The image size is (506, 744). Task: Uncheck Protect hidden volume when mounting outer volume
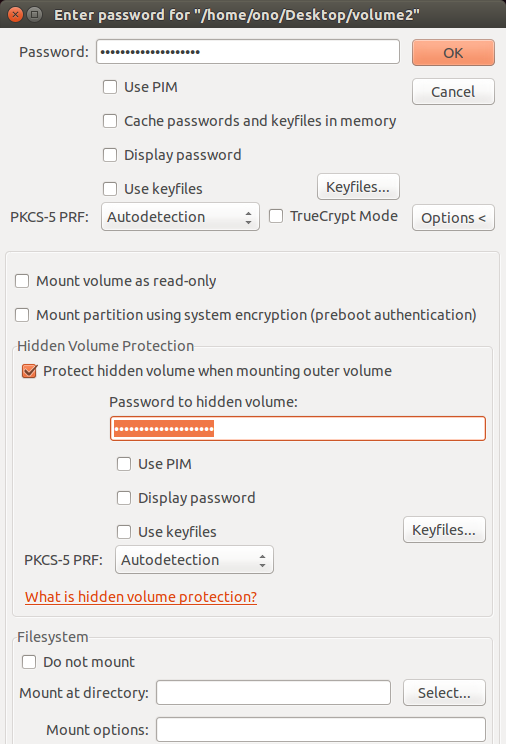[x=29, y=371]
